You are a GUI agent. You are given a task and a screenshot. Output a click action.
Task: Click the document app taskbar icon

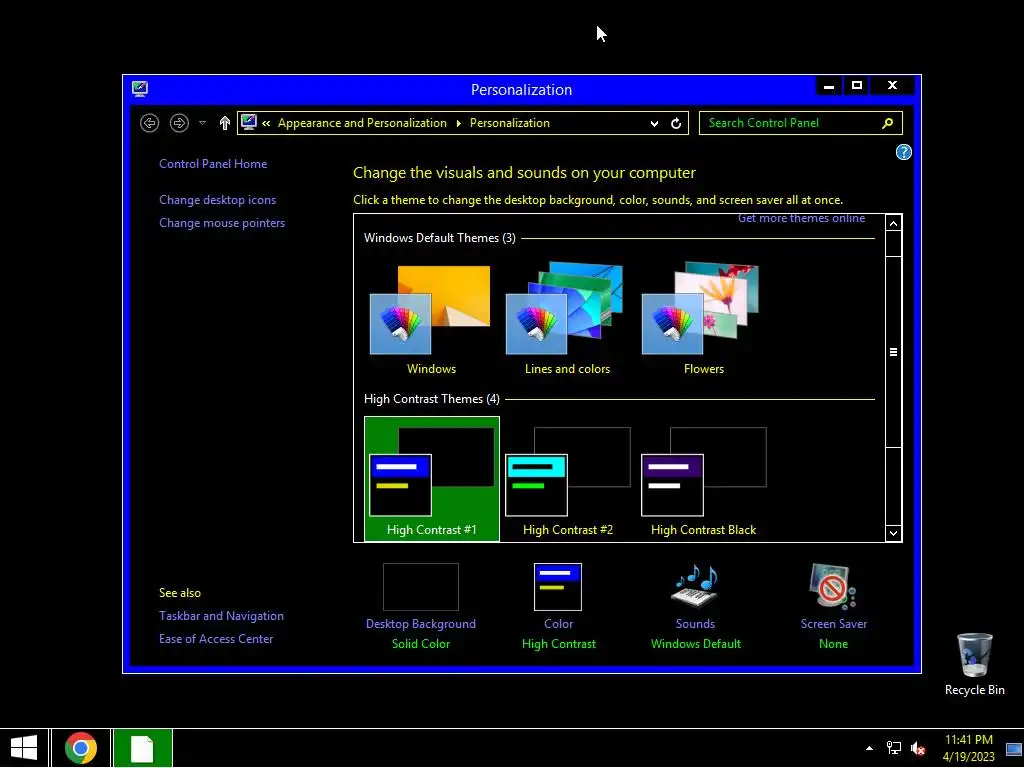pos(142,748)
